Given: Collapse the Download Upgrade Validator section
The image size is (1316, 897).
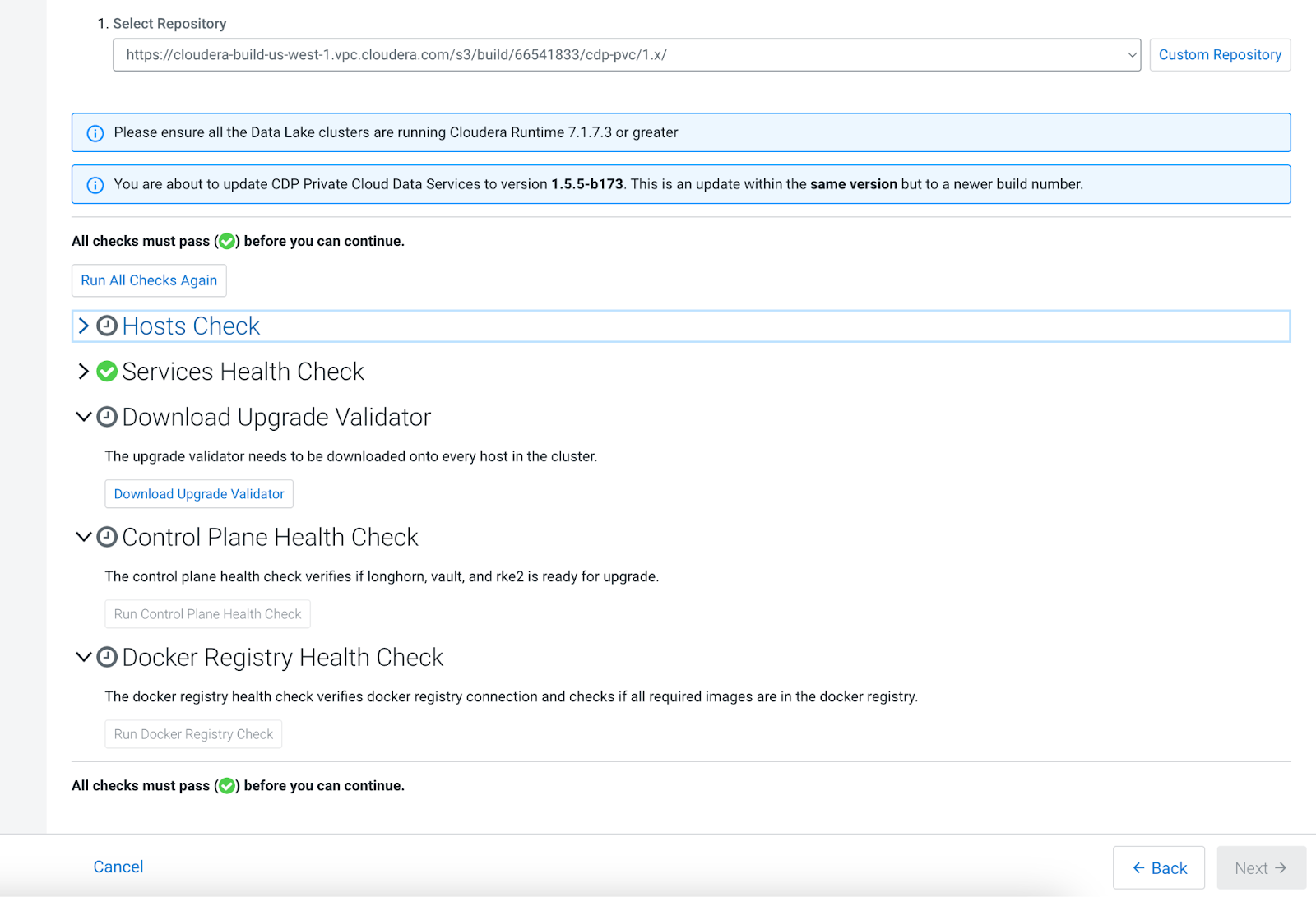Looking at the screenshot, I should click(x=83, y=417).
